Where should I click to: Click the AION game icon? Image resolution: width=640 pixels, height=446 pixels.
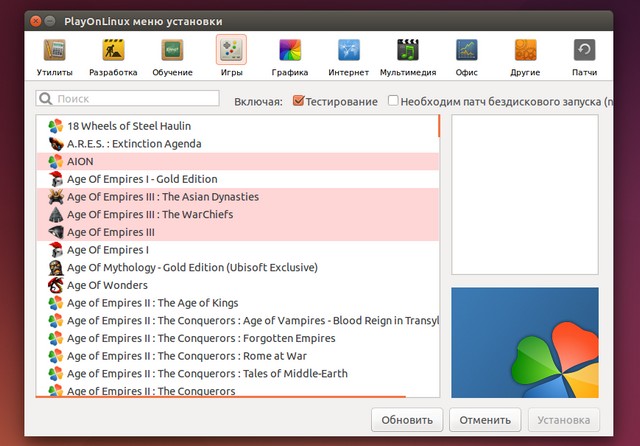[56, 162]
